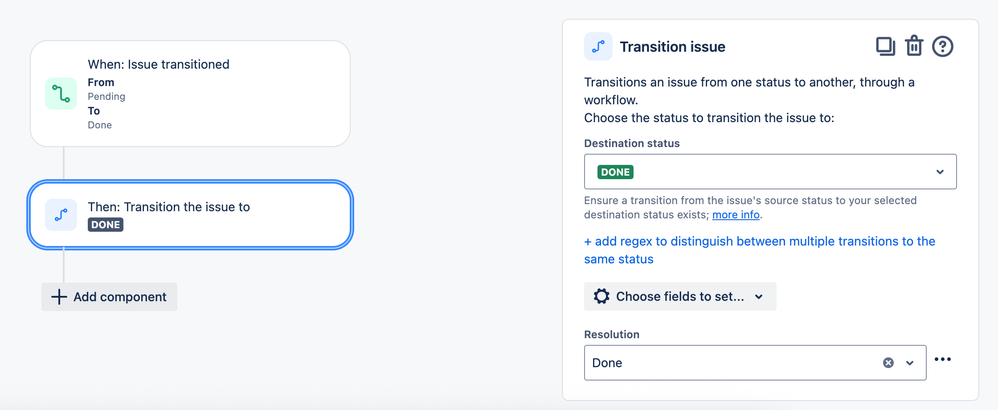This screenshot has width=998, height=410.
Task: Select the Then: Transition the issue card
Action: (190, 215)
